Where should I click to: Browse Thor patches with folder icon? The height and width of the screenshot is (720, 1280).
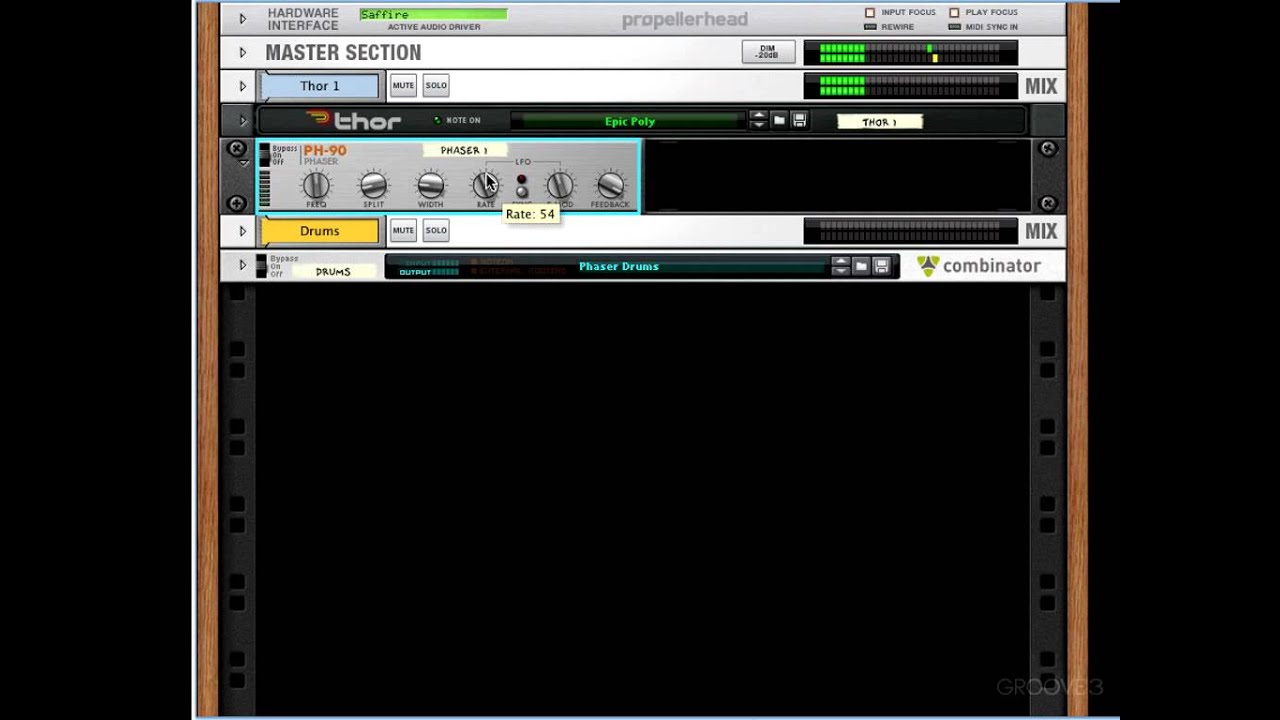(779, 120)
